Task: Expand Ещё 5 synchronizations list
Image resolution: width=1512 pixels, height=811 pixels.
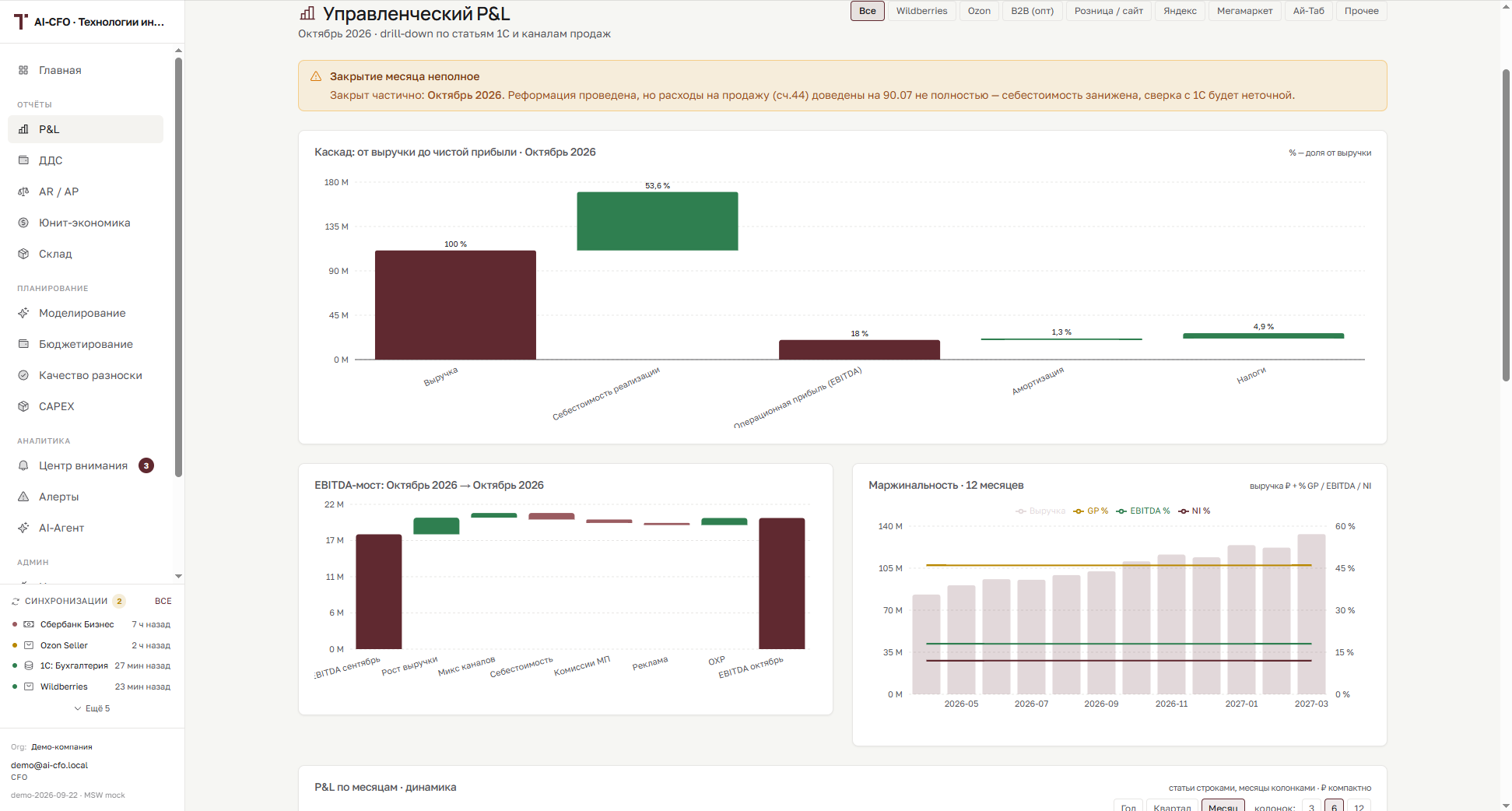Action: [92, 708]
